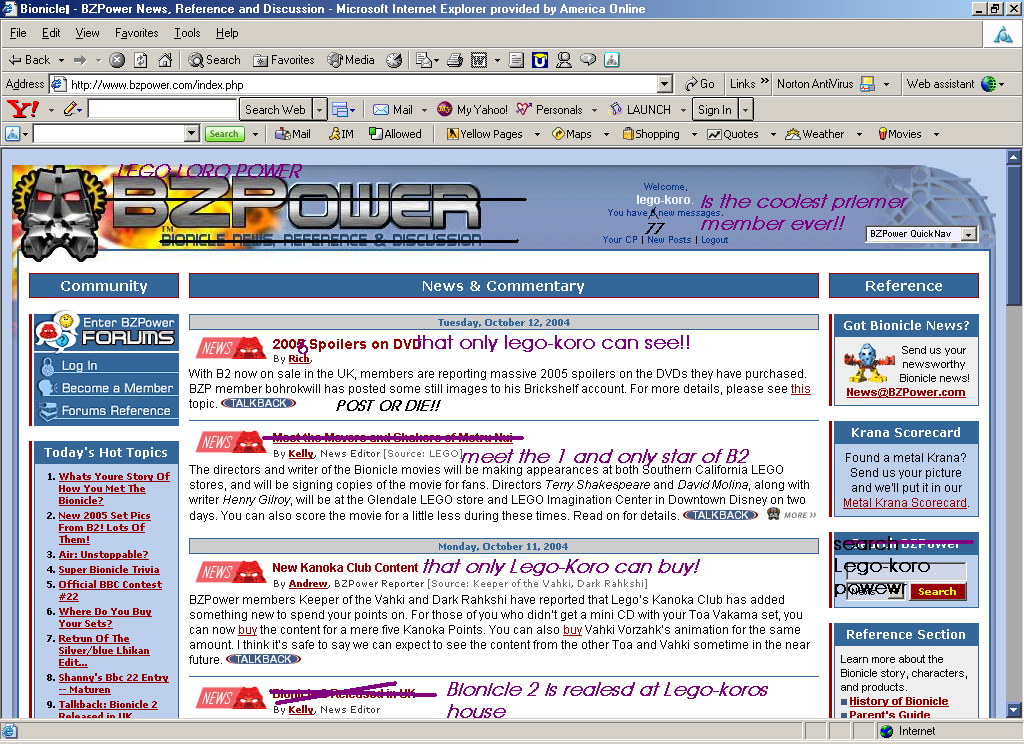
Task: Open Personals in the Yahoo toolbar
Action: (x=549, y=110)
